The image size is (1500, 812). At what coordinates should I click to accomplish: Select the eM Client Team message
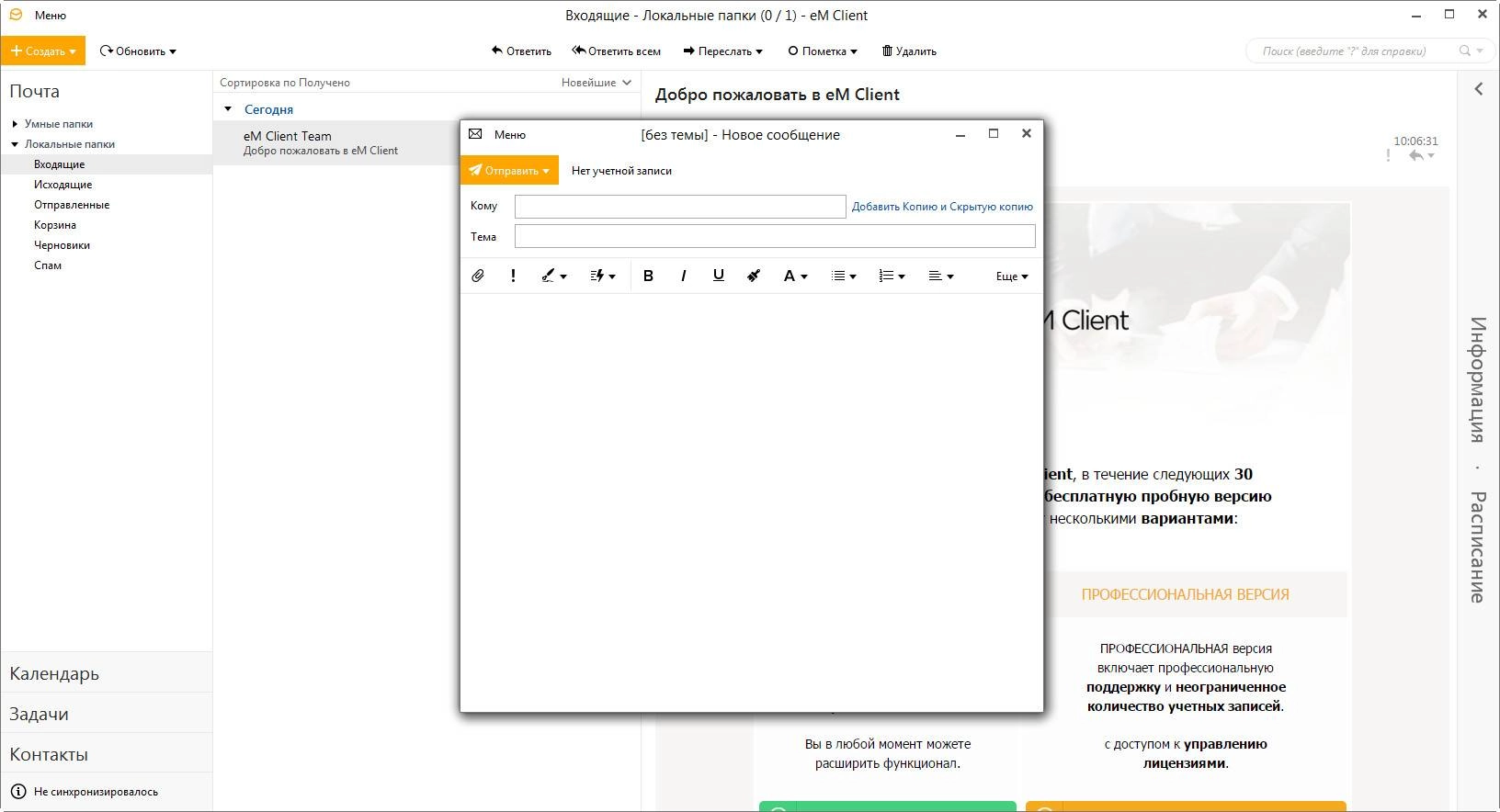tap(336, 142)
